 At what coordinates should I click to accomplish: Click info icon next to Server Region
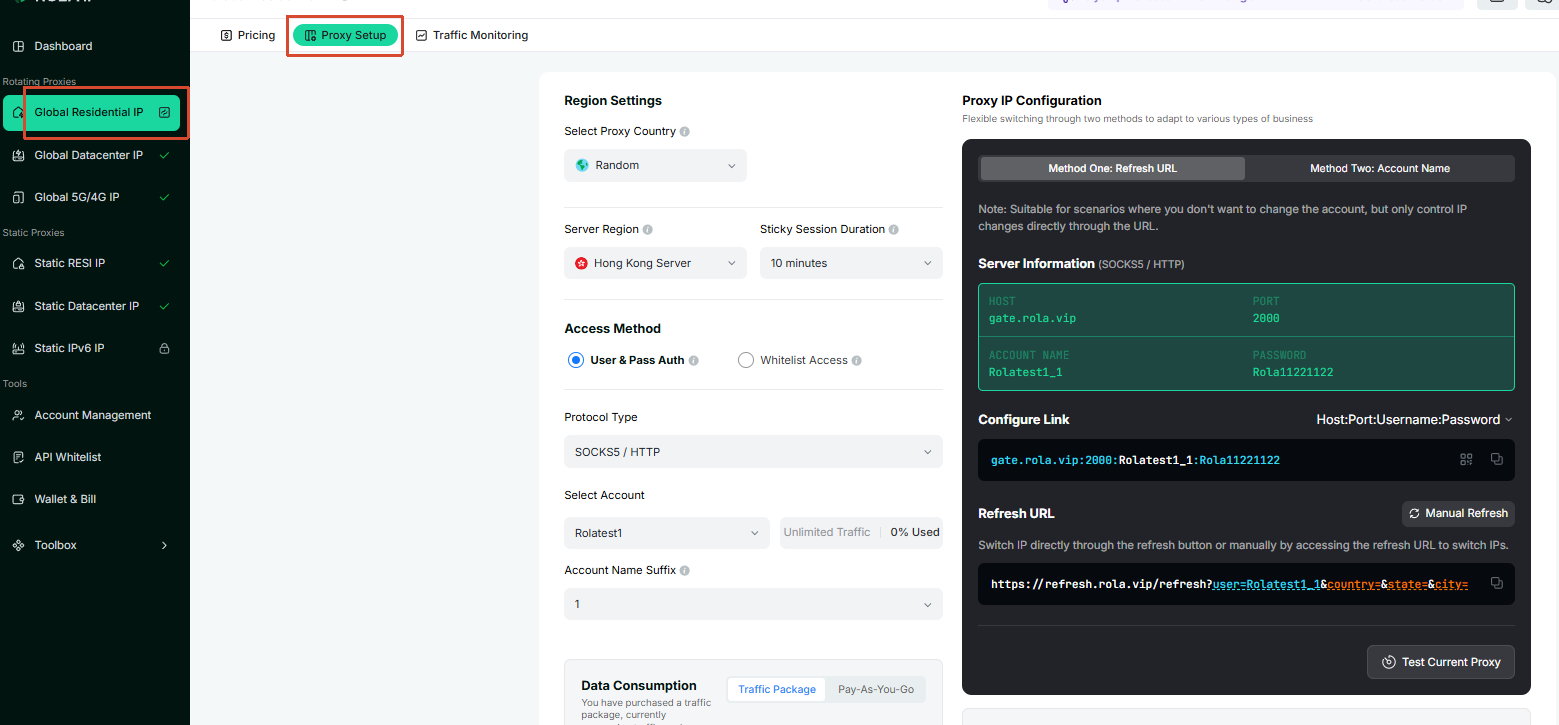648,230
